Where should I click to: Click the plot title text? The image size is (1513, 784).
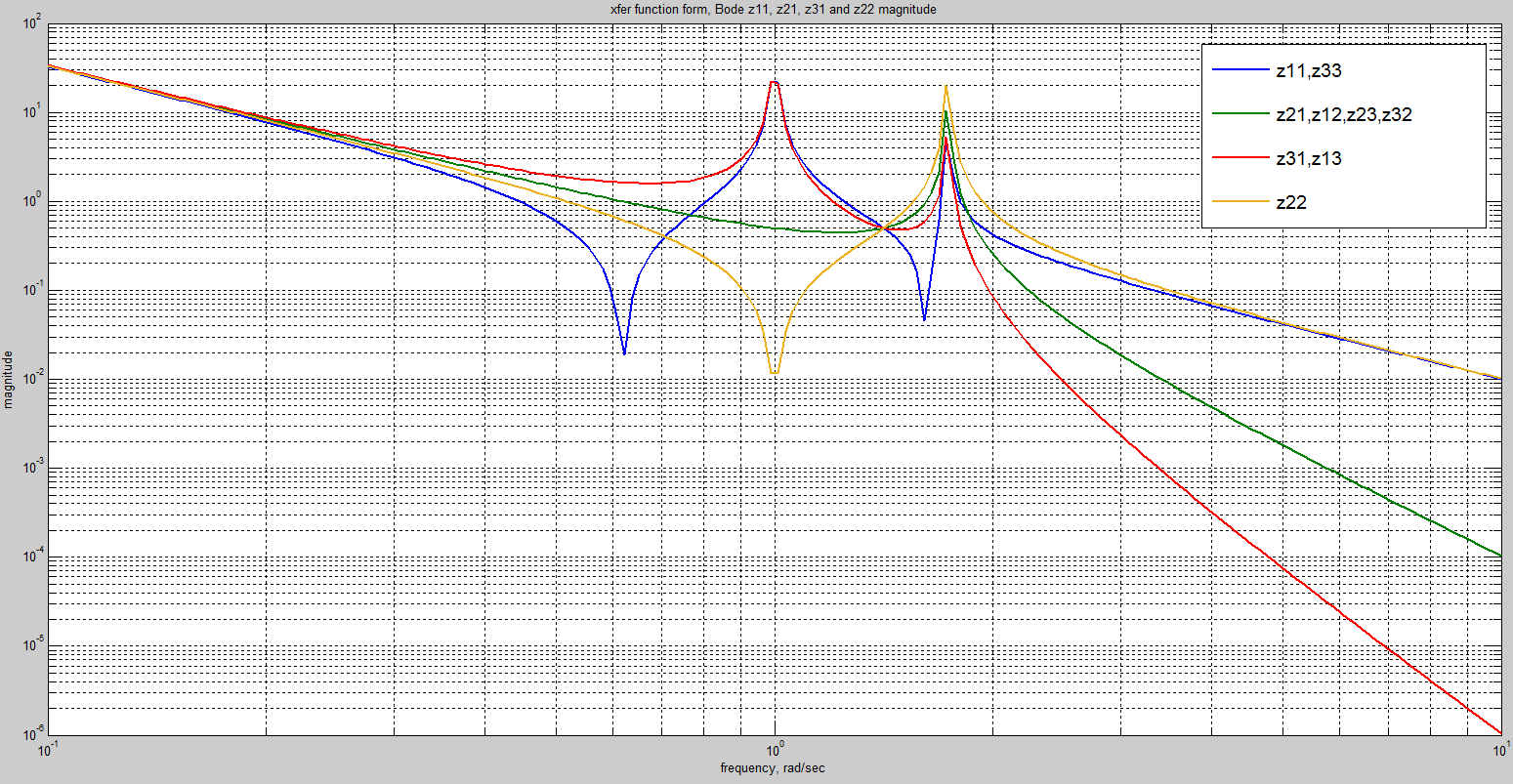772,10
